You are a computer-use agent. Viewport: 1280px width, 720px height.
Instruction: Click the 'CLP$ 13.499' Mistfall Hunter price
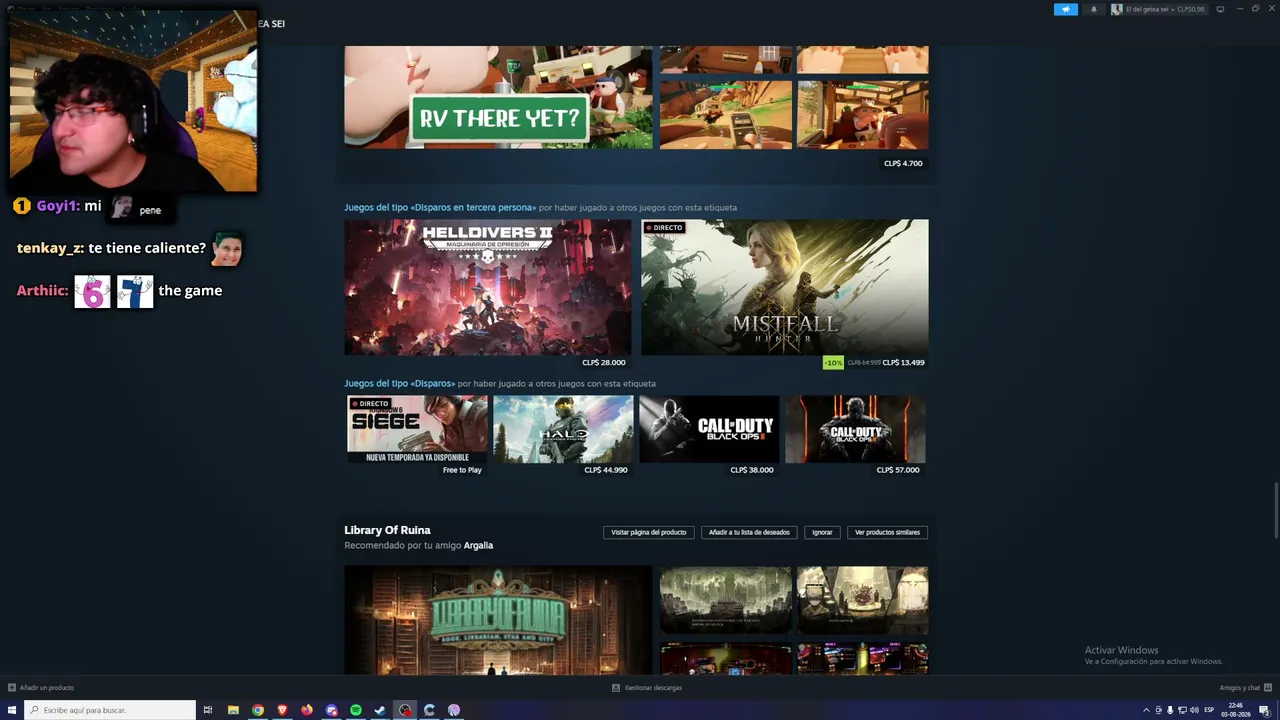pos(903,363)
